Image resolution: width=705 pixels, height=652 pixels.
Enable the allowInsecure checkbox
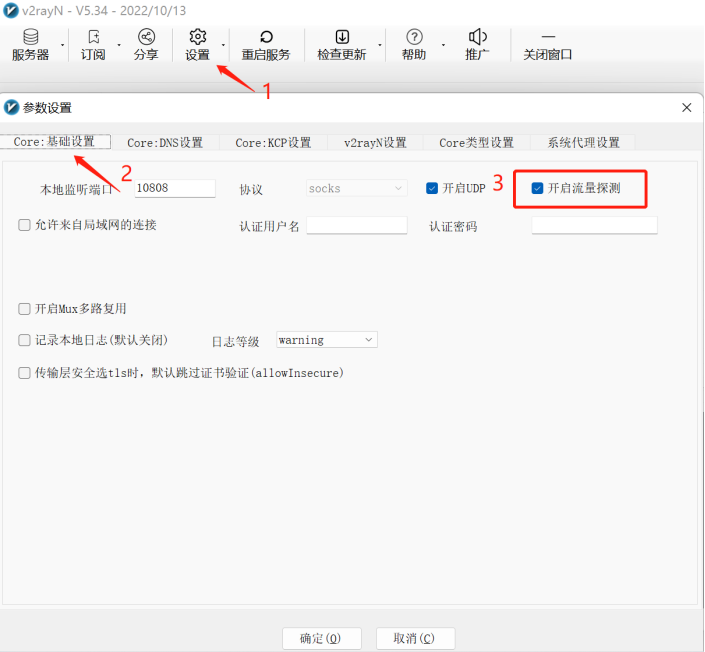point(24,373)
